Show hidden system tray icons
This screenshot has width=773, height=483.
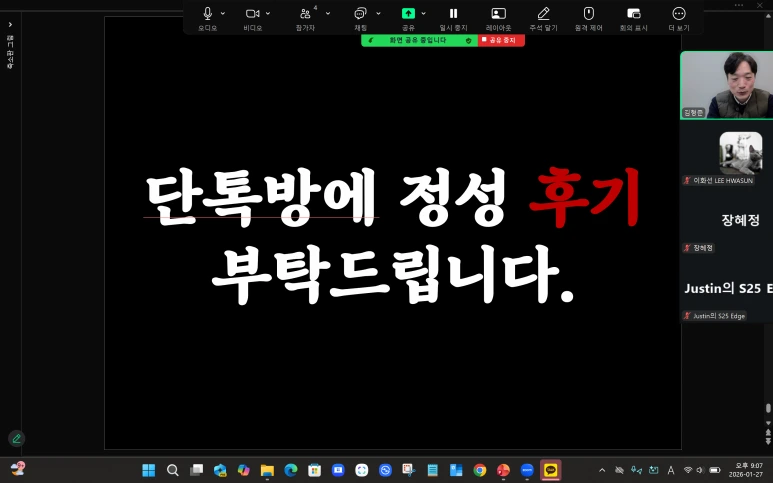click(x=602, y=470)
